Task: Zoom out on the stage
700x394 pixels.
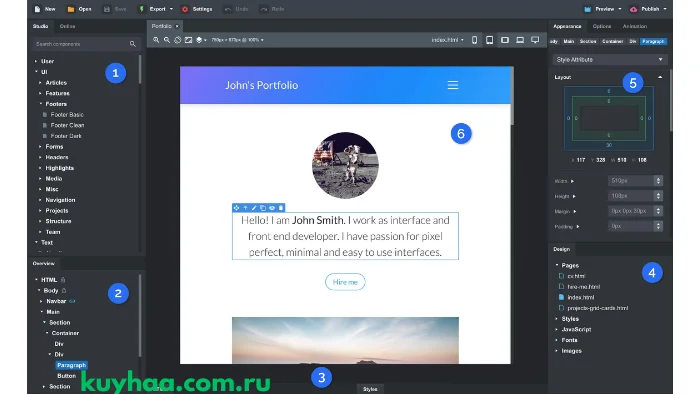Action: point(167,40)
